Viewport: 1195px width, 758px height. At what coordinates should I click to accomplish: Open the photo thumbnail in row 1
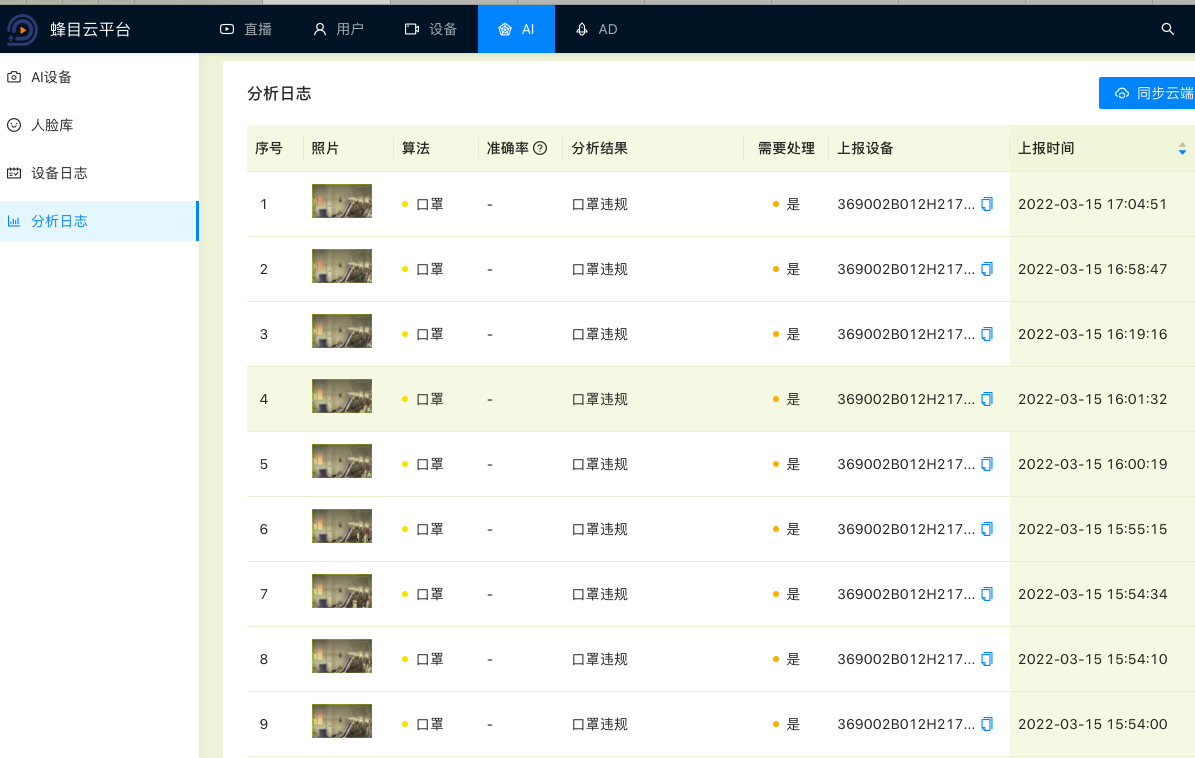341,200
